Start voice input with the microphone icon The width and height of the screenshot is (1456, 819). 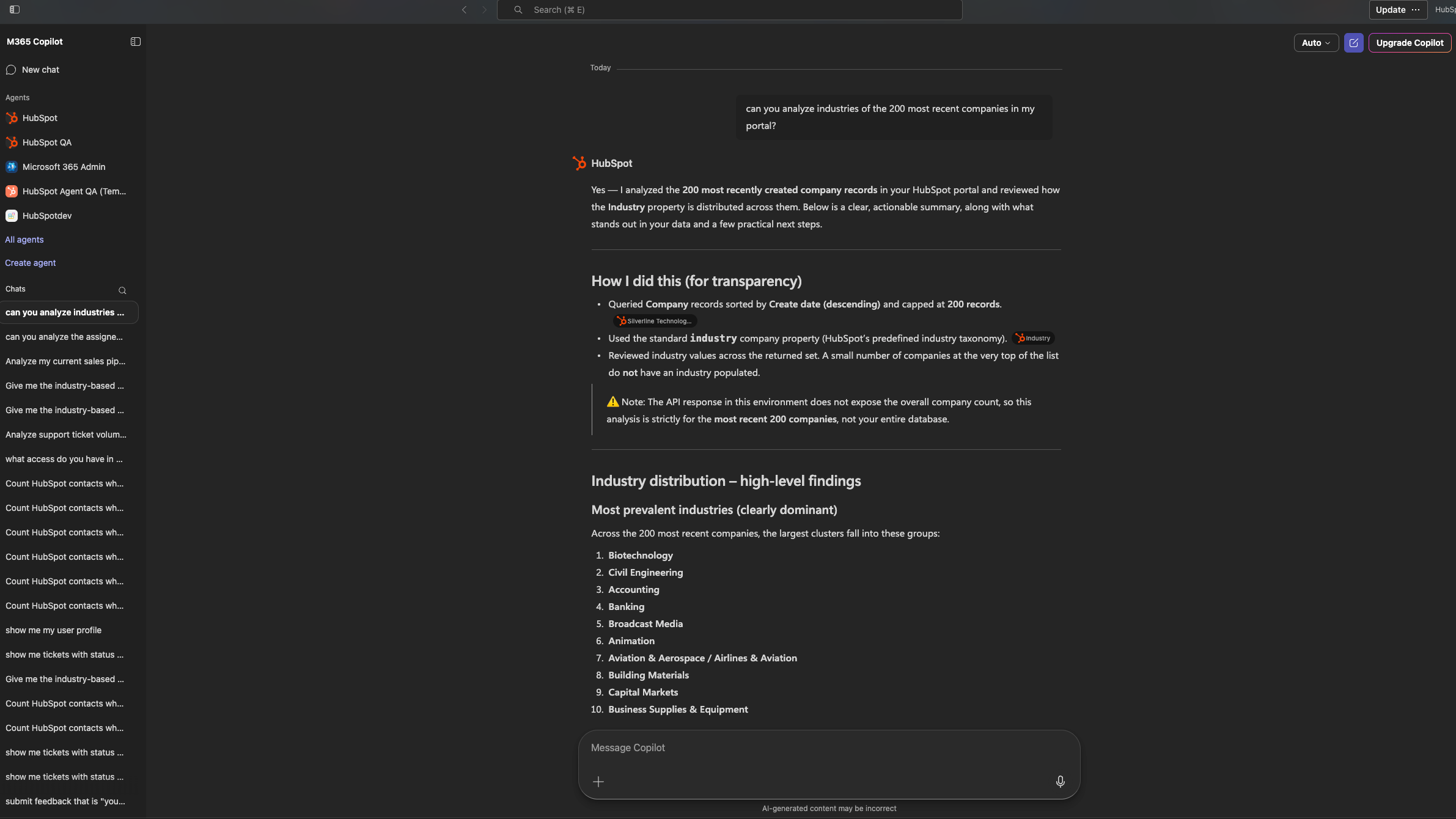(1061, 781)
